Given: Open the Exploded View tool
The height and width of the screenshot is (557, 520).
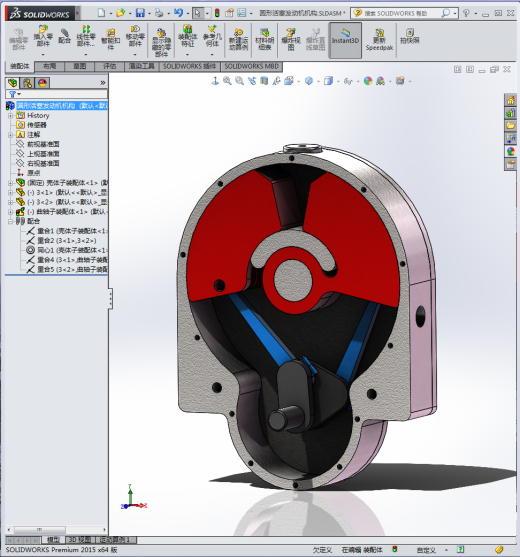Looking at the screenshot, I should 291,39.
